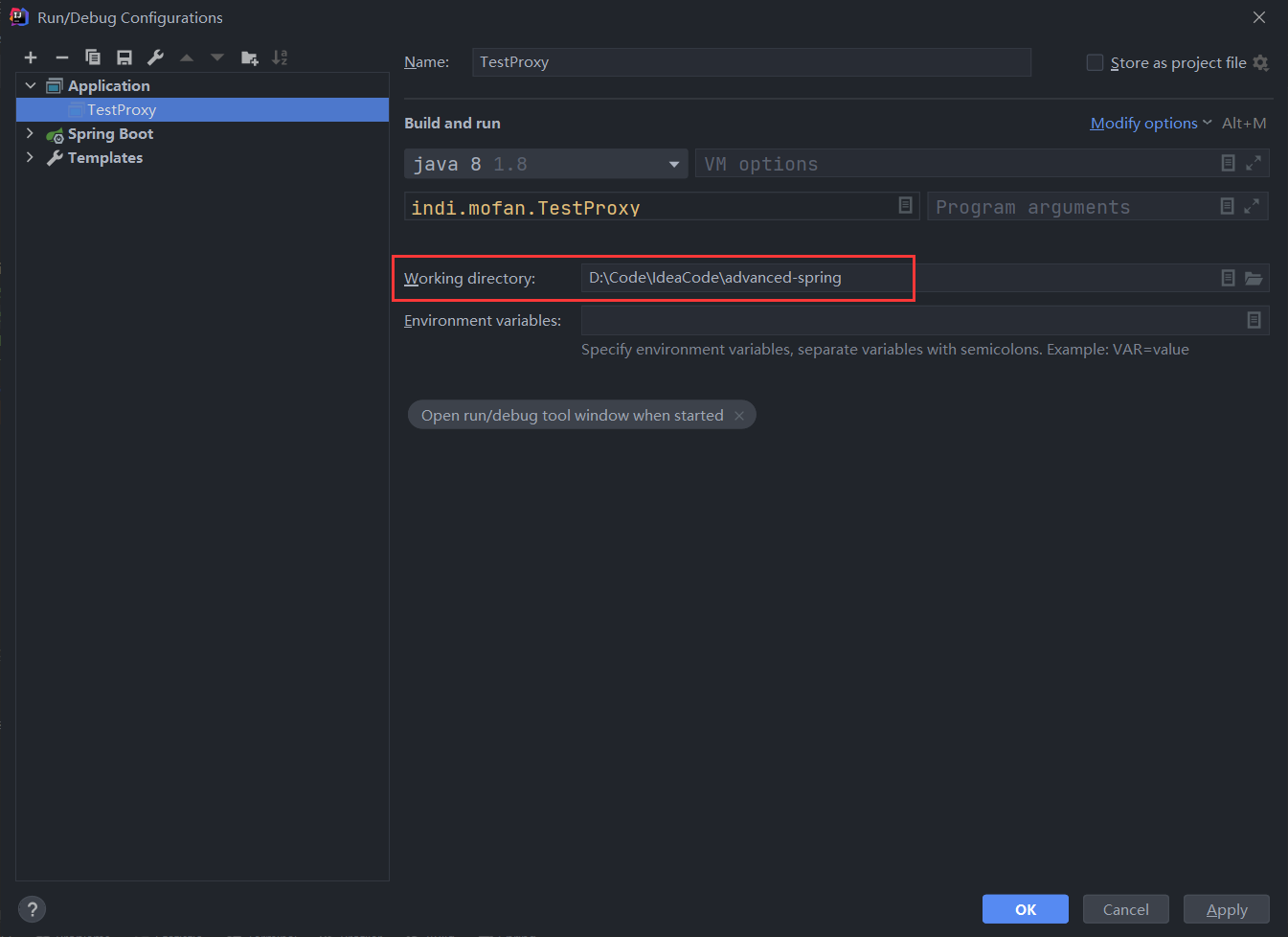Sort configurations alphabetically

click(280, 57)
